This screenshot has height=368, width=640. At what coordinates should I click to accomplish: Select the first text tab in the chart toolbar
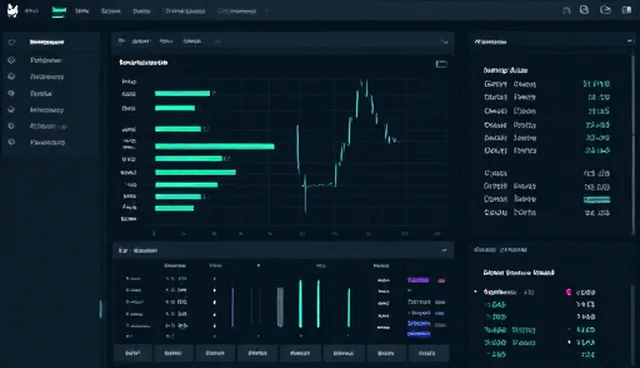coord(141,41)
